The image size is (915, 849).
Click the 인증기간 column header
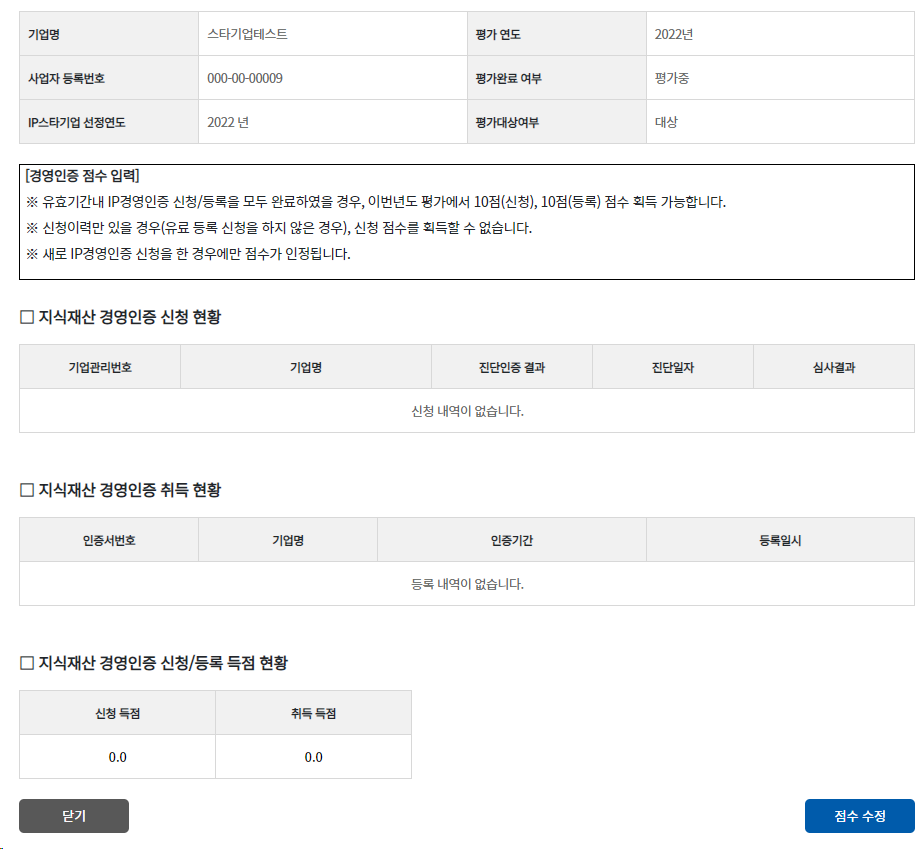click(x=512, y=540)
